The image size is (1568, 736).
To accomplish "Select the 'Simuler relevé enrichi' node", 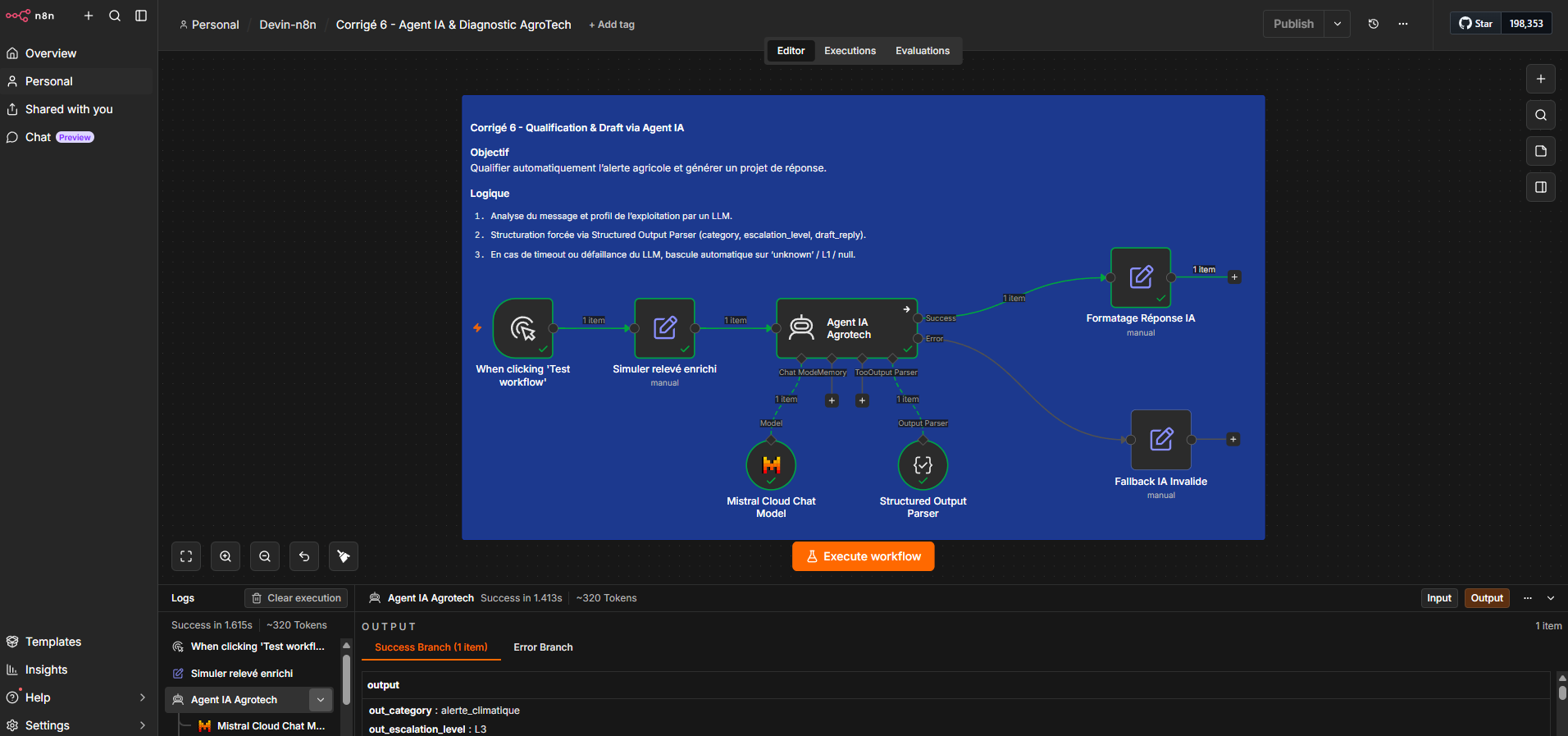I will coord(665,328).
